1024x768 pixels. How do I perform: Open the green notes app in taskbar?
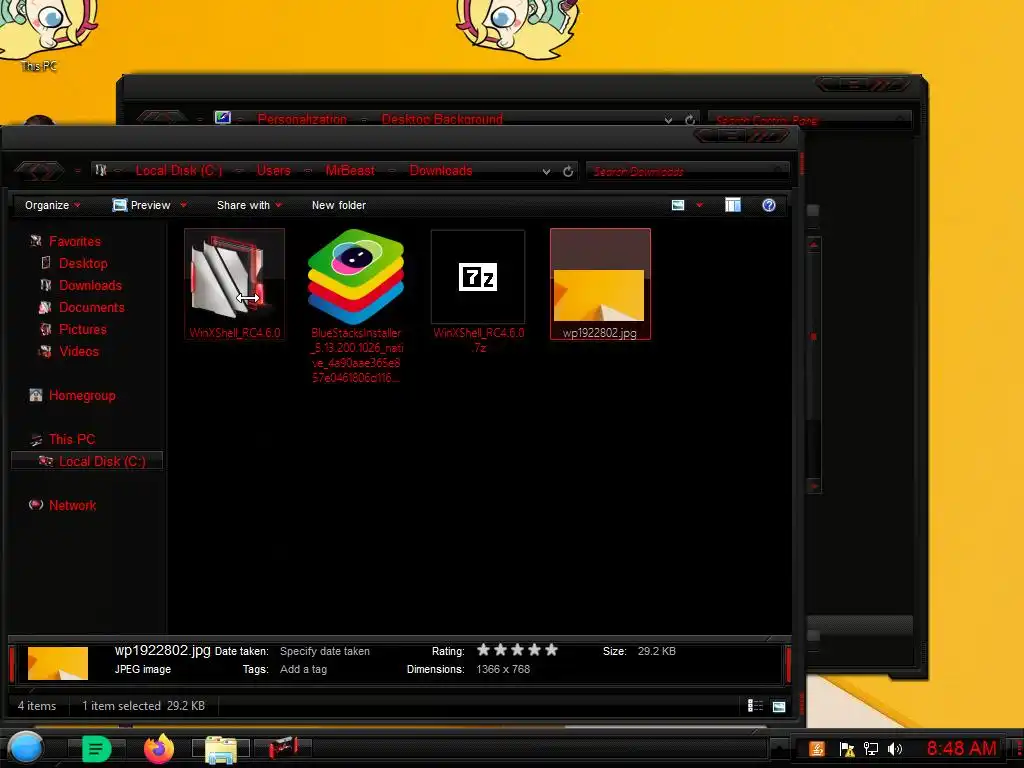97,748
